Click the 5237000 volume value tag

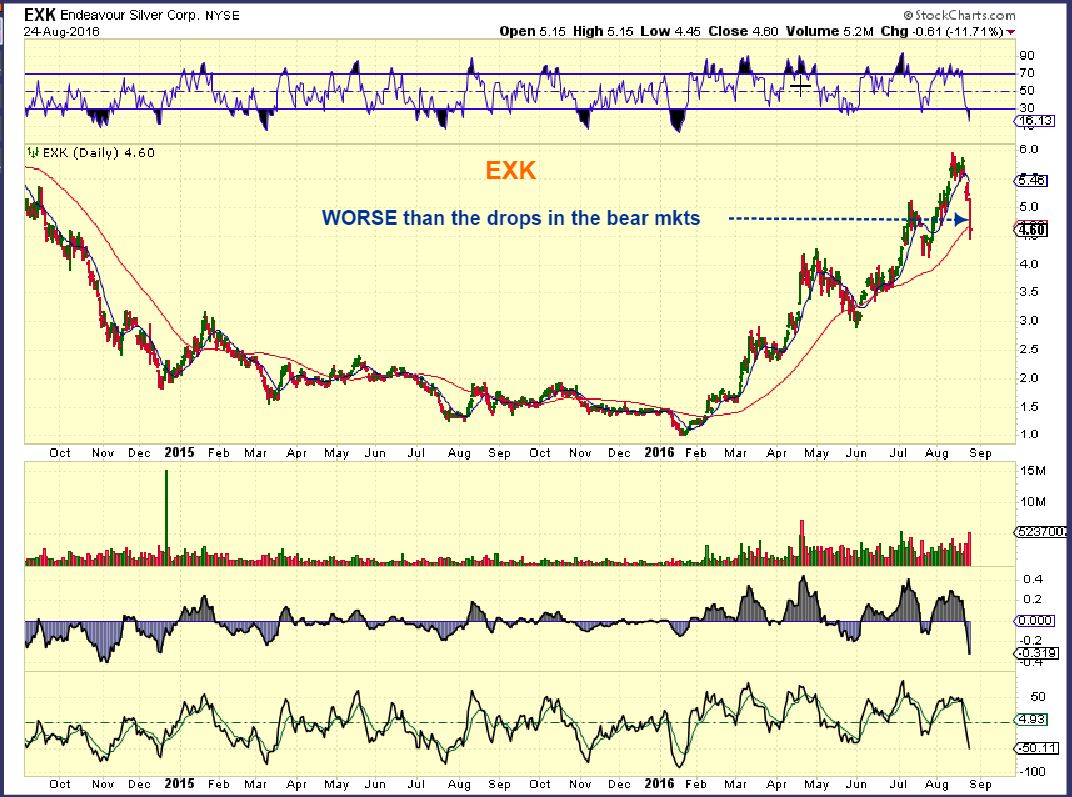point(1042,532)
